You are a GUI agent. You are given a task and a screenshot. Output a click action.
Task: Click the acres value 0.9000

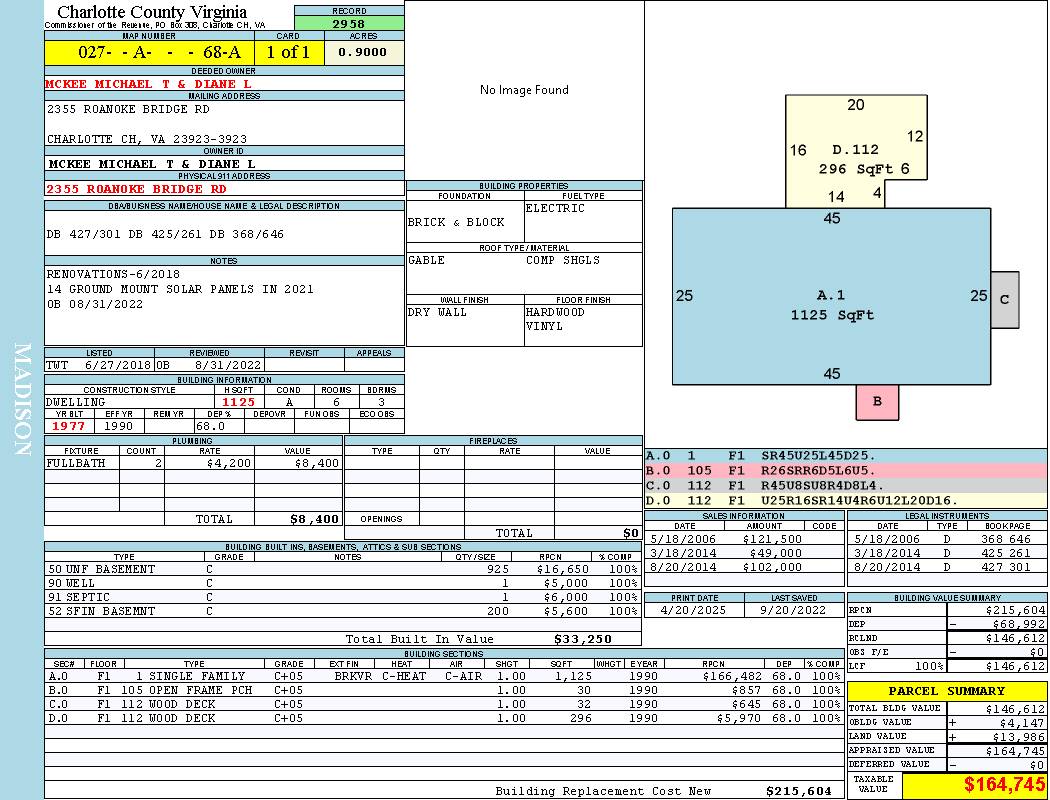coord(364,53)
